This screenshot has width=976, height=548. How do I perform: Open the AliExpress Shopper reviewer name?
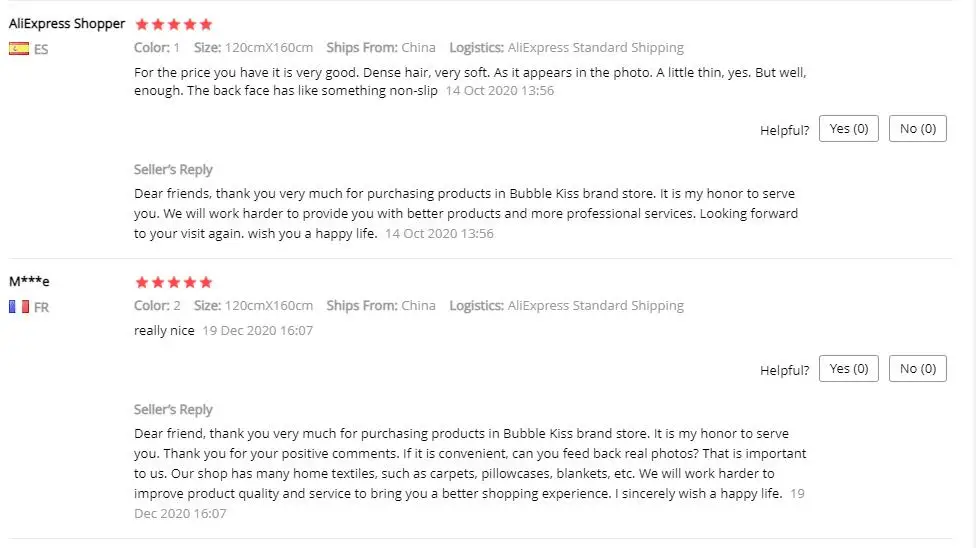point(67,24)
